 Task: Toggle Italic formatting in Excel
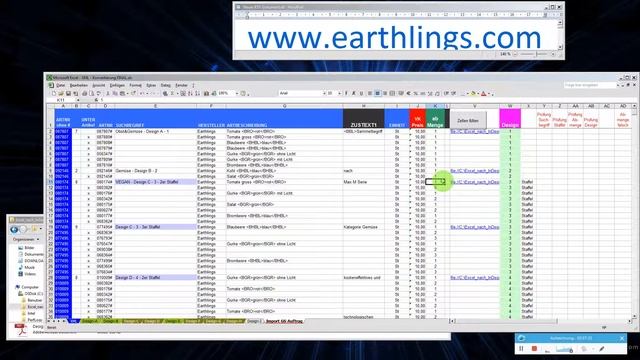click(354, 93)
